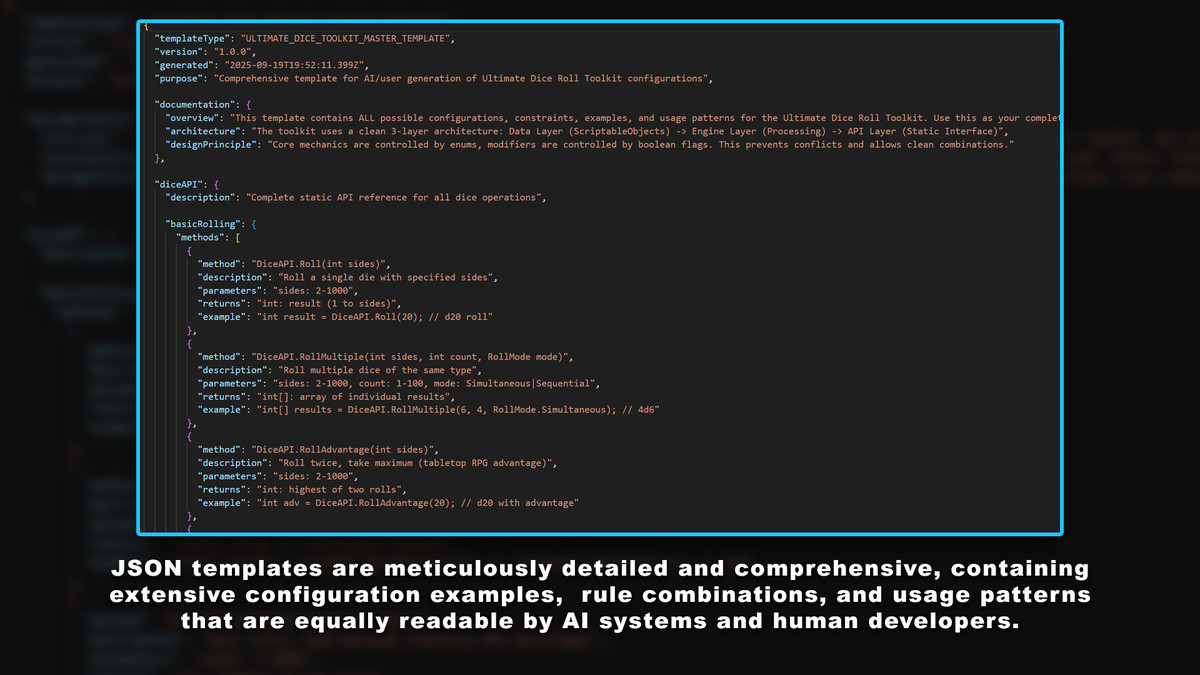
Task: Select the "purpose" key
Action: 178,78
